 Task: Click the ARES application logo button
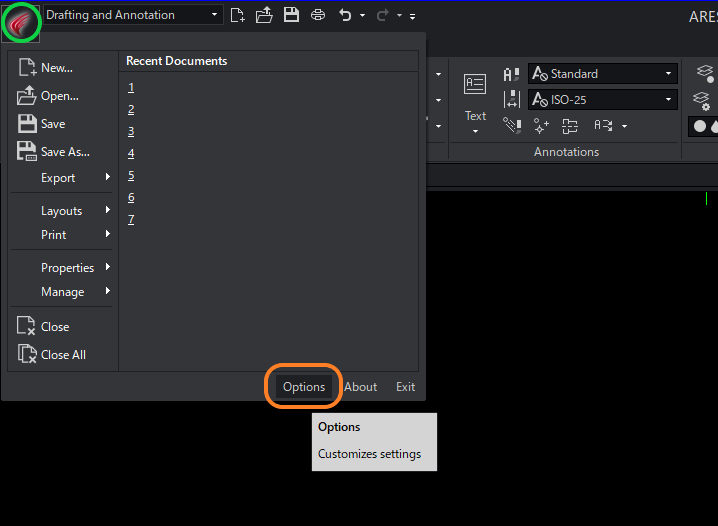pyautogui.click(x=21, y=22)
